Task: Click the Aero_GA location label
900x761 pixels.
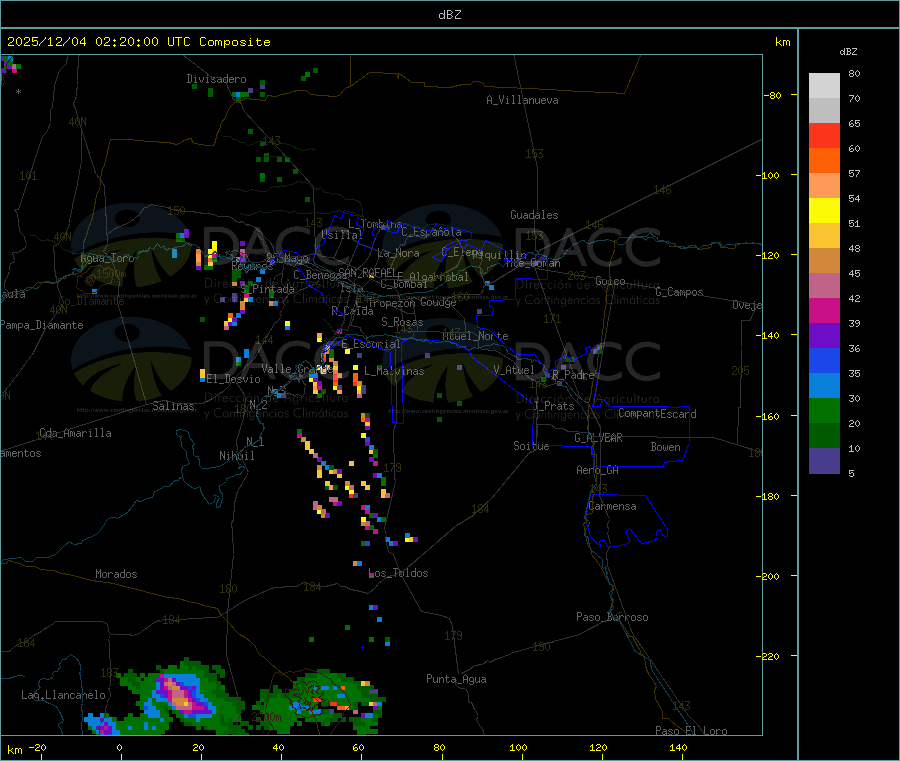Action: (x=597, y=470)
